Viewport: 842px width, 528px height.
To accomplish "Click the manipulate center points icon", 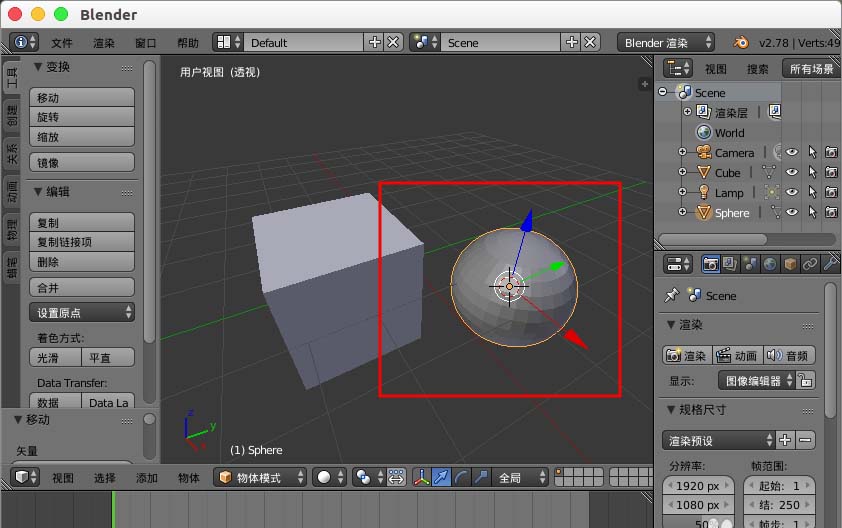I will click(x=396, y=477).
